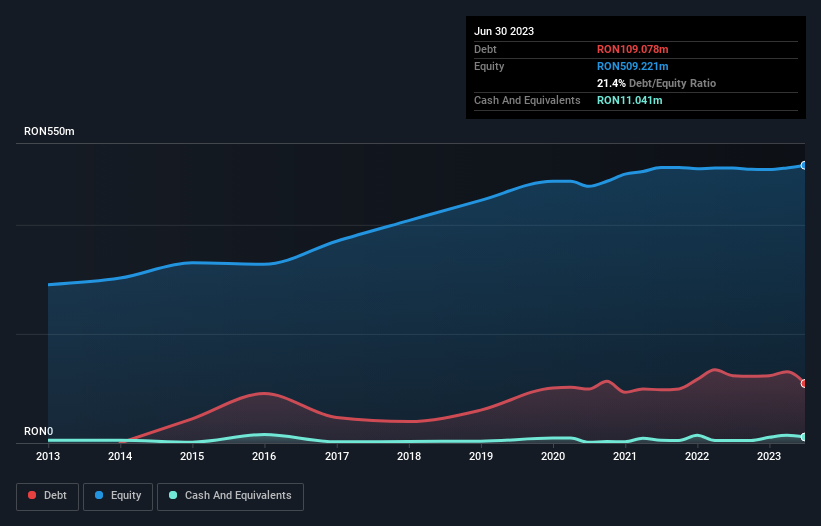Click the 2016 x-axis label
Image resolution: width=821 pixels, height=526 pixels.
tap(264, 456)
